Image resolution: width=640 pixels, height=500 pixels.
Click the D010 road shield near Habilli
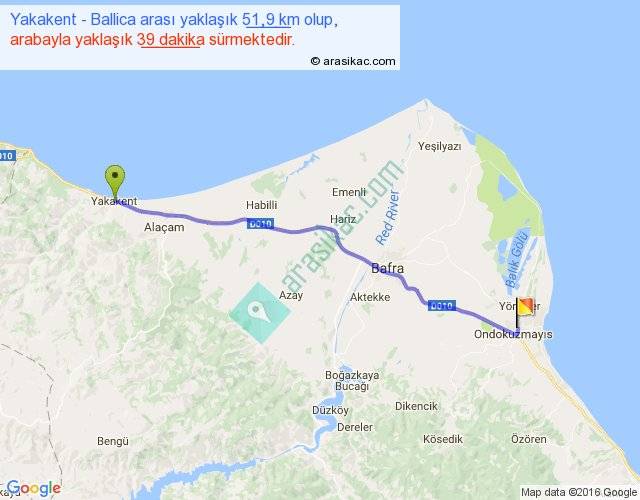(260, 224)
